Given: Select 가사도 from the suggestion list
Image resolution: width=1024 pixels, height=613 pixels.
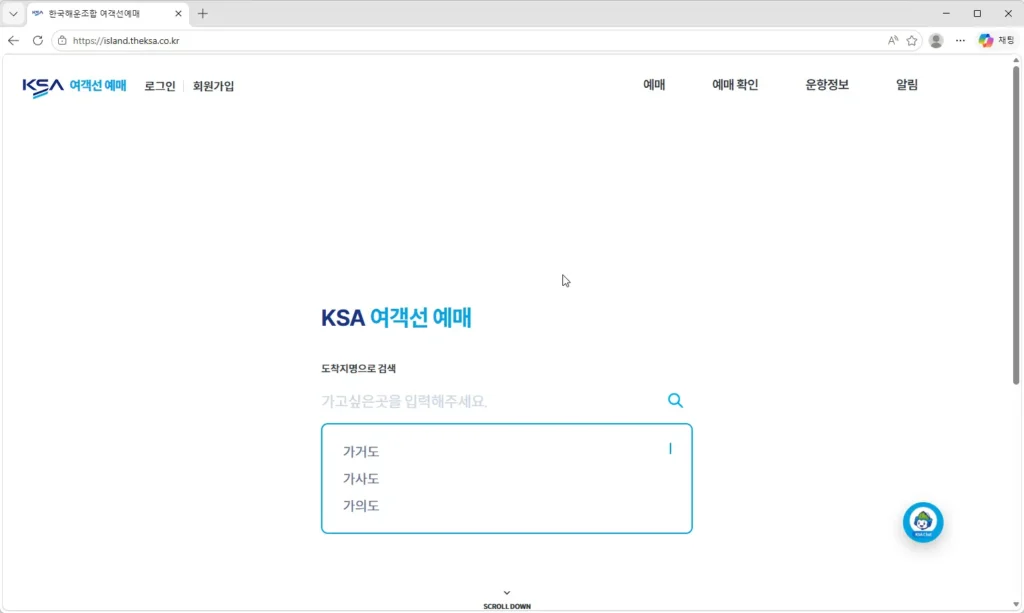Looking at the screenshot, I should 361,479.
